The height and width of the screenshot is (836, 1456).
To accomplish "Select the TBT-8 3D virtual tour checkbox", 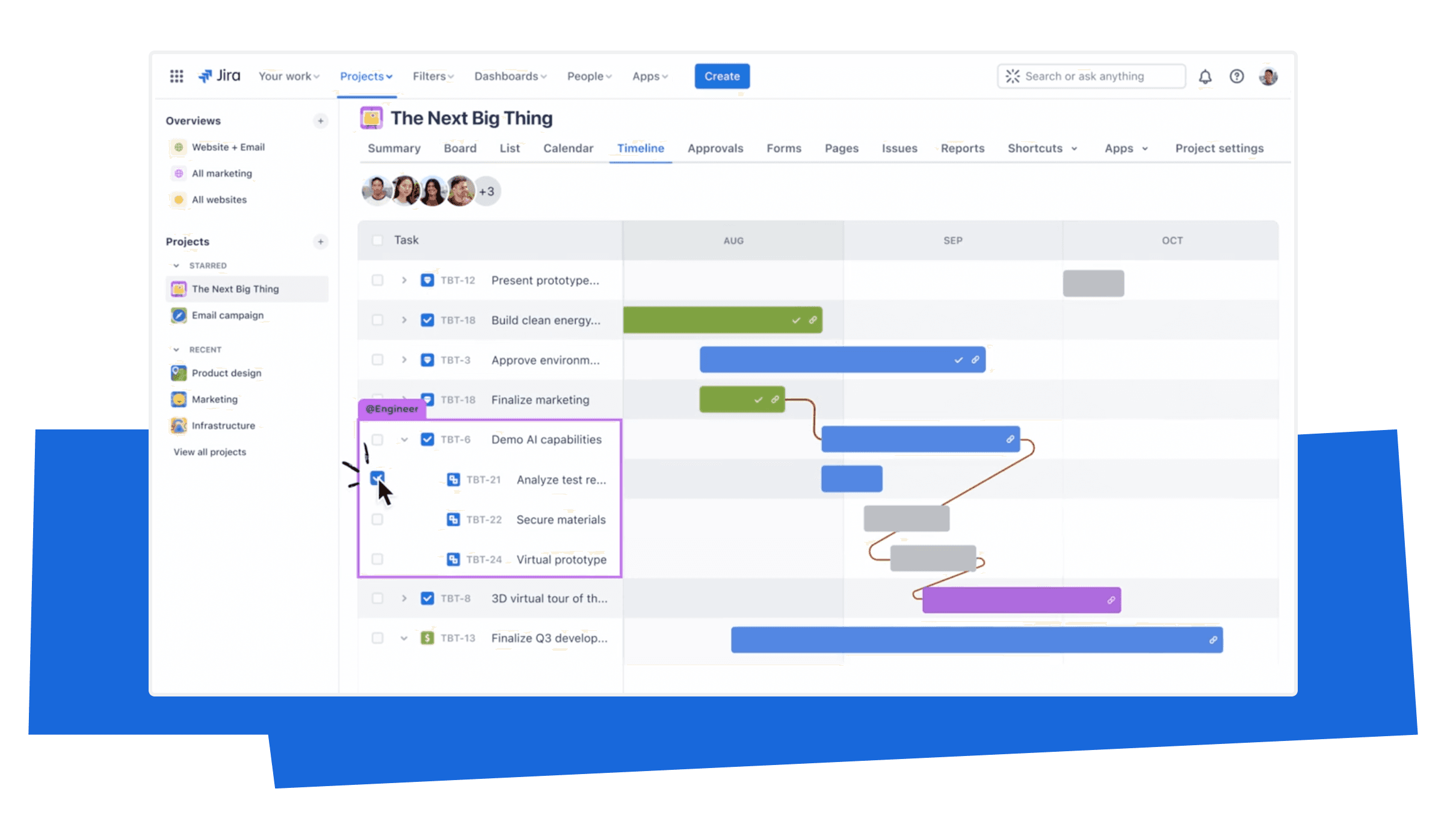I will (x=377, y=598).
